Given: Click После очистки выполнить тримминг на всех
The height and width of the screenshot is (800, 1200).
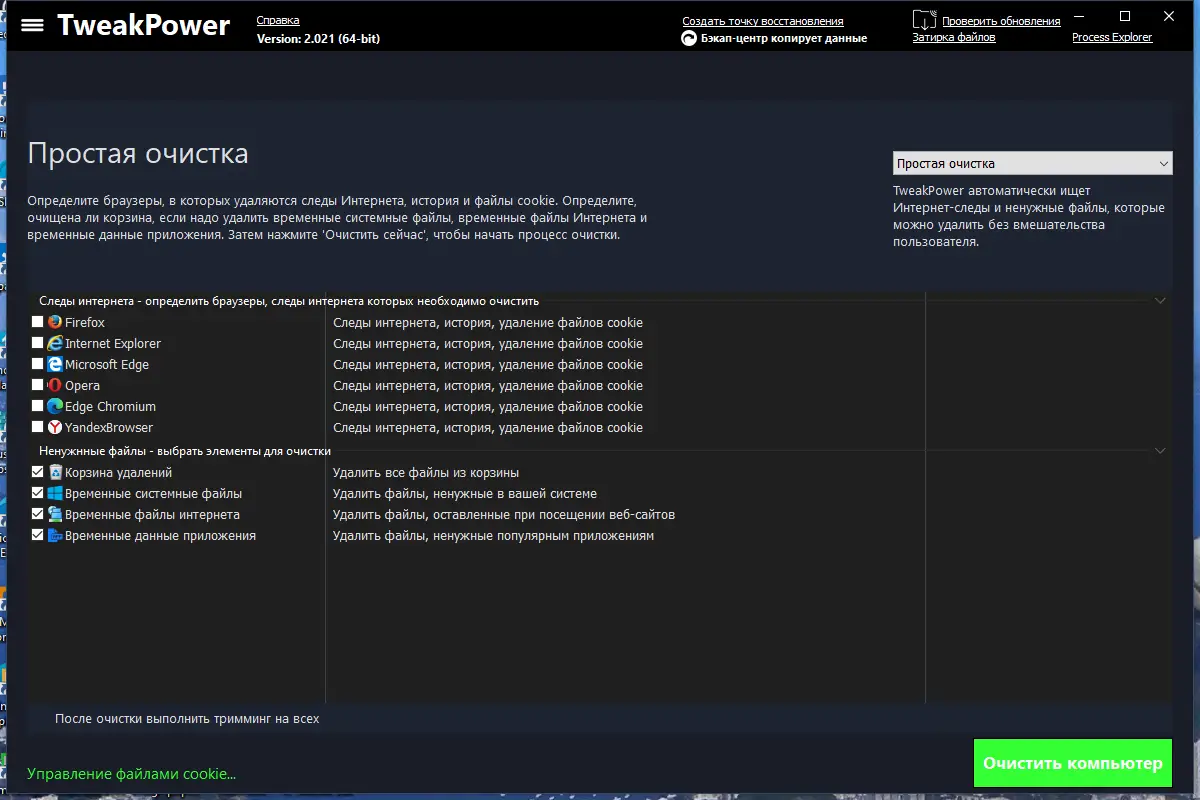Looking at the screenshot, I should (187, 718).
